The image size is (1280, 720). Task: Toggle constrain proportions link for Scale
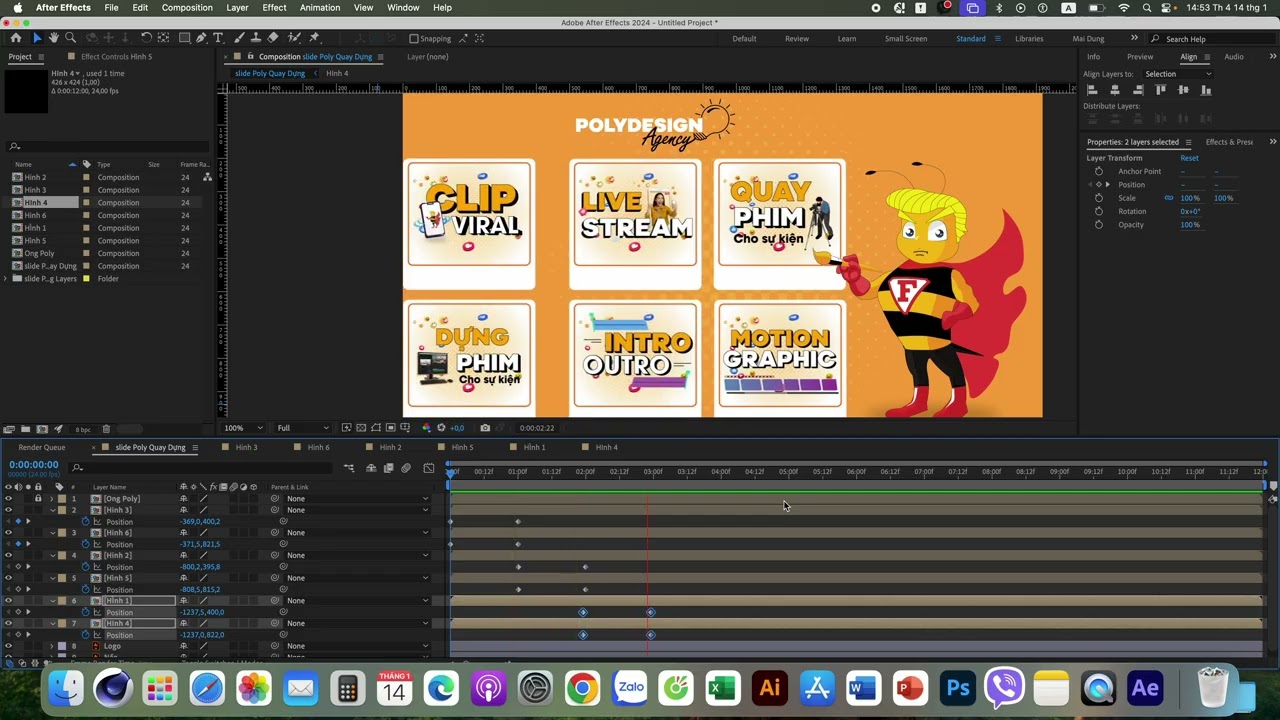point(1168,198)
